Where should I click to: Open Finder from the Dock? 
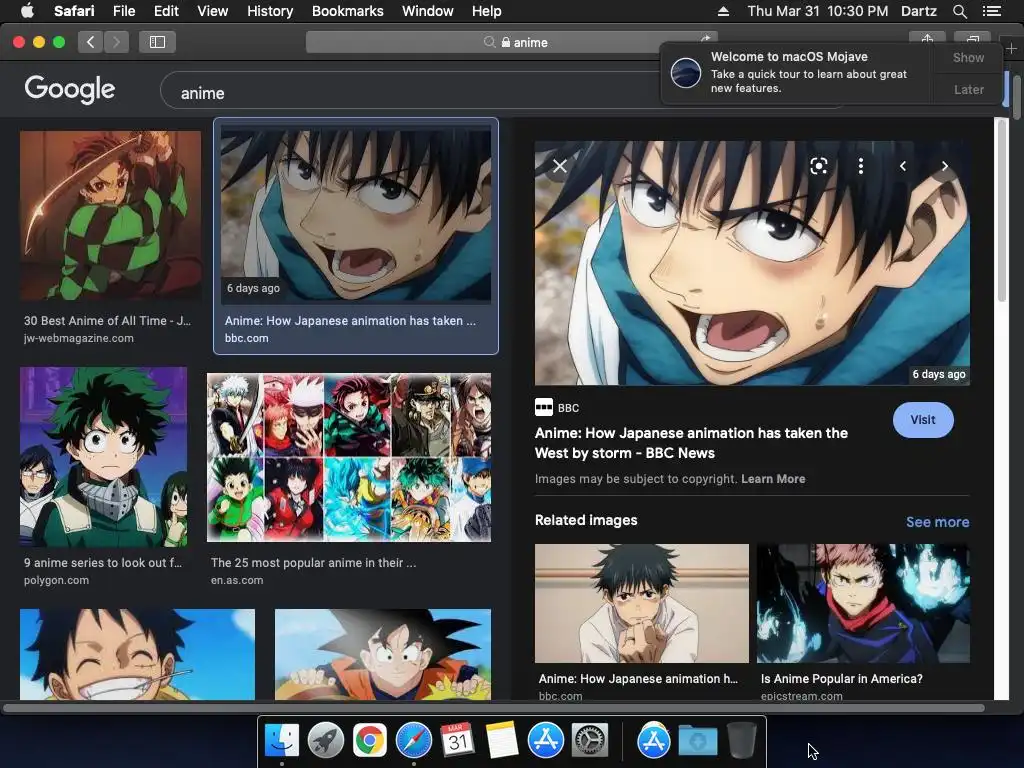281,740
